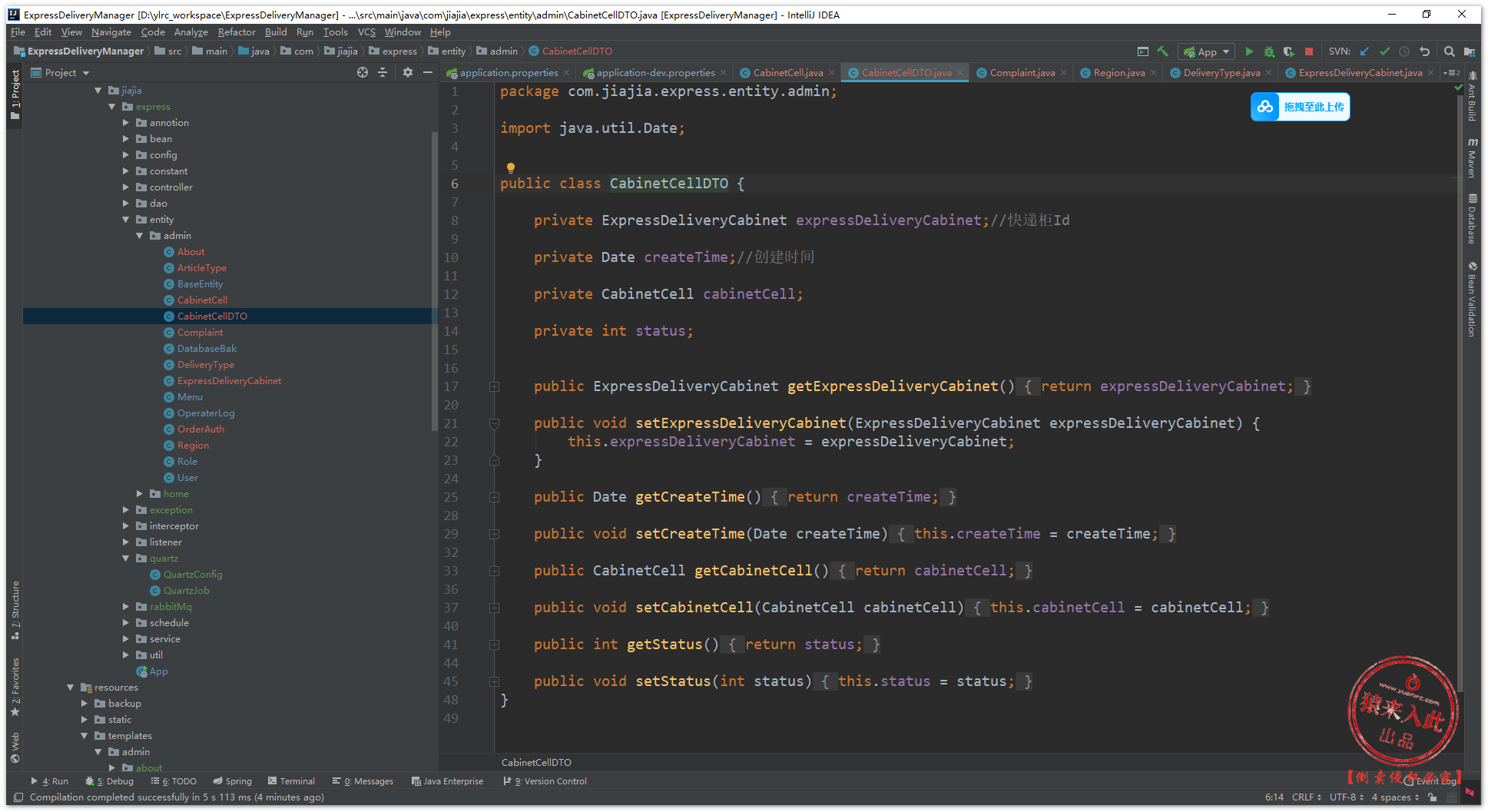The image size is (1488, 812).
Task: Start debugging with the bug icon
Action: [1269, 51]
